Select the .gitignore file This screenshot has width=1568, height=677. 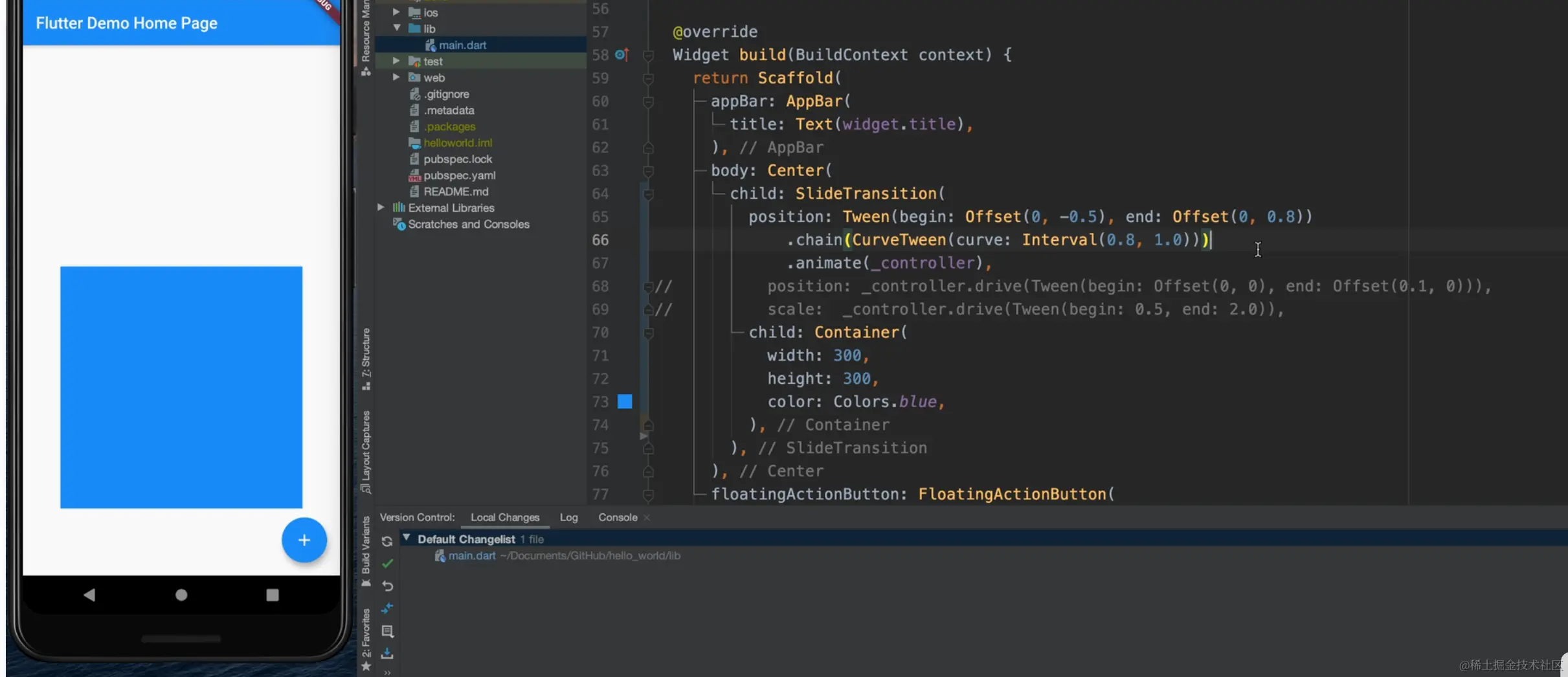click(446, 94)
